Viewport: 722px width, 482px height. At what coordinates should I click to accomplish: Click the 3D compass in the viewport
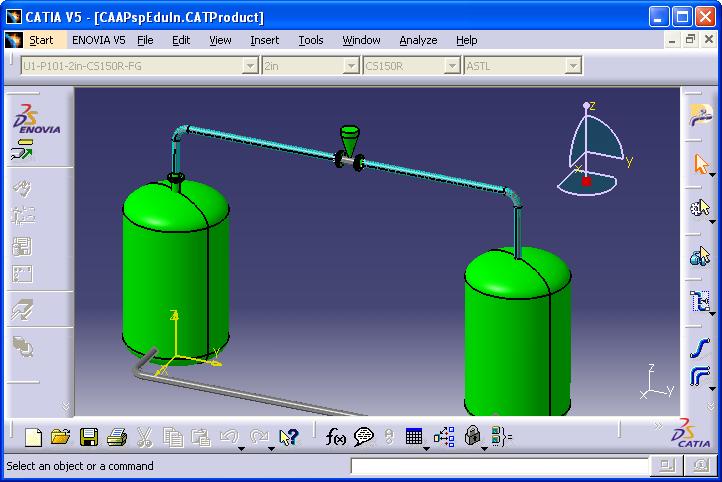[593, 148]
